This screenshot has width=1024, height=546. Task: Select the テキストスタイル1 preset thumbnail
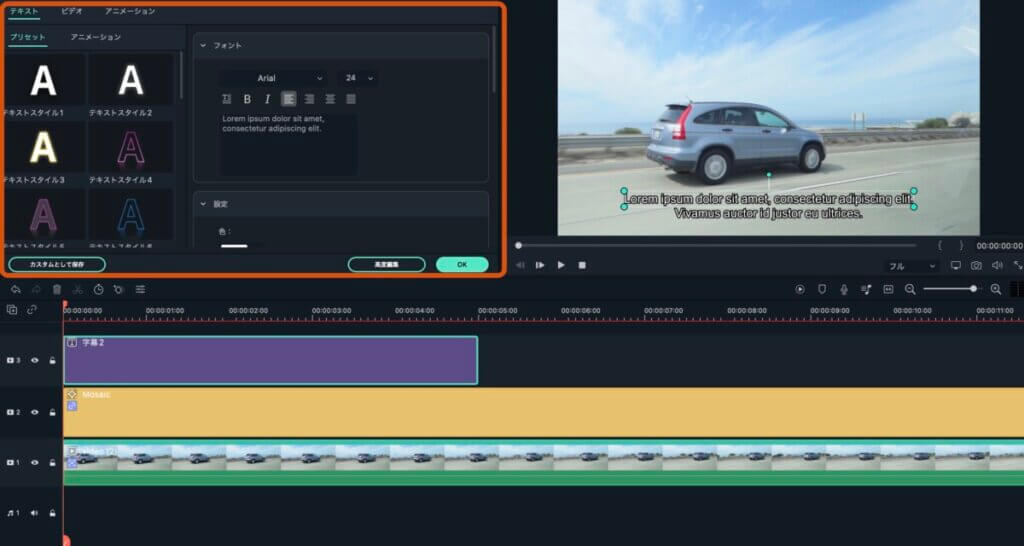point(44,80)
